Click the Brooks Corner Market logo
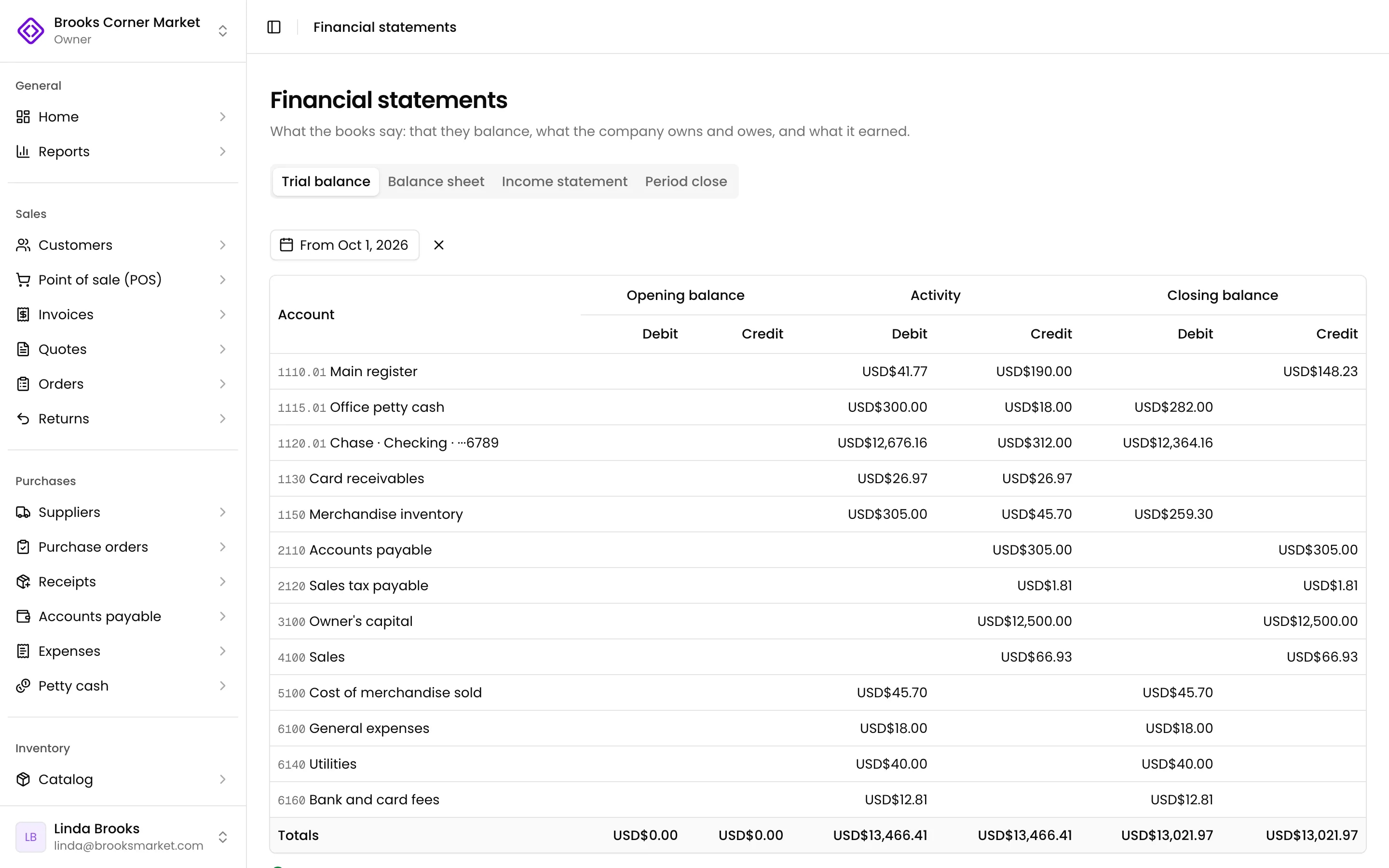This screenshot has height=868, width=1389. pyautogui.click(x=30, y=30)
